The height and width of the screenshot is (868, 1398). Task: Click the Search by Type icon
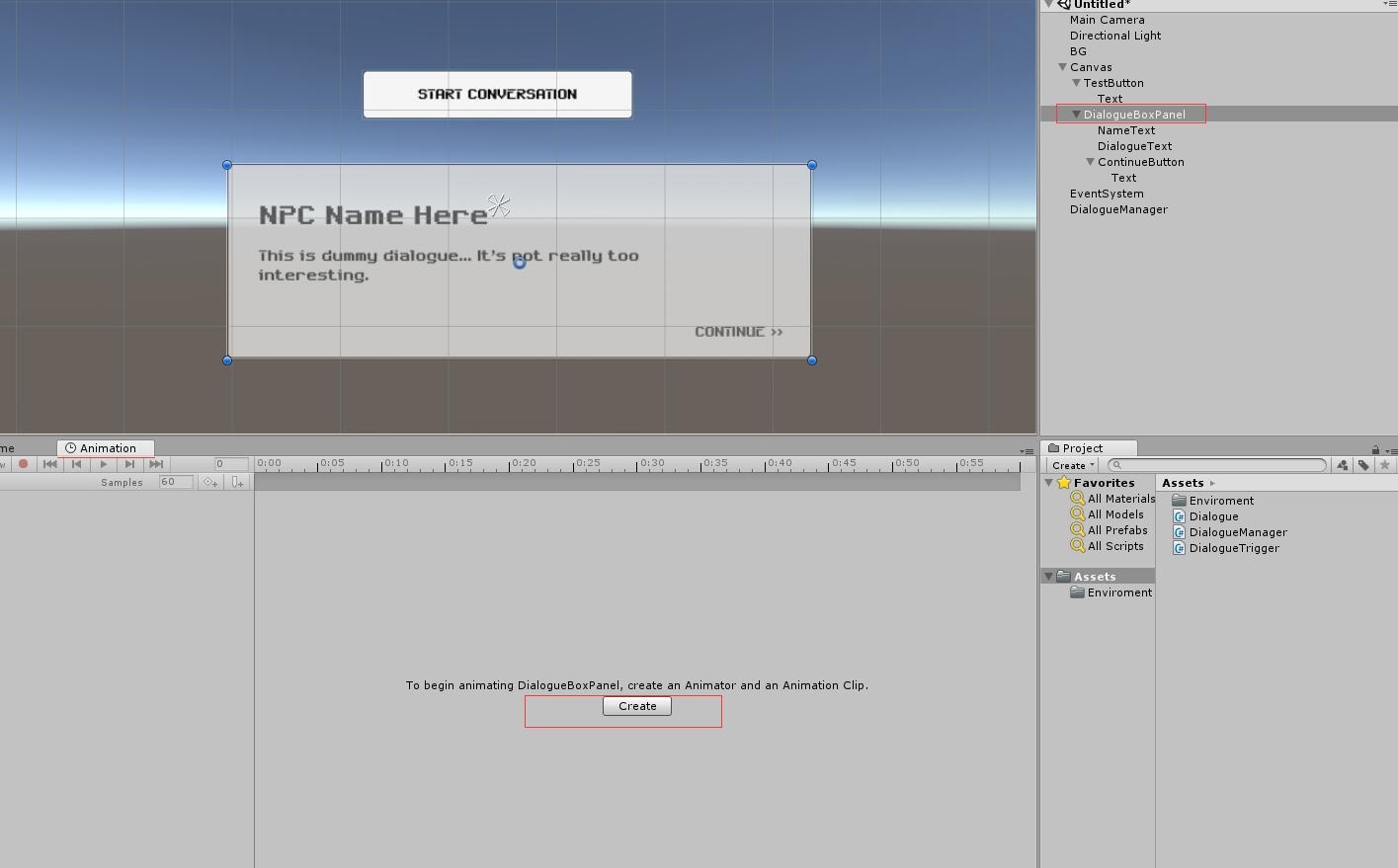tap(1342, 465)
